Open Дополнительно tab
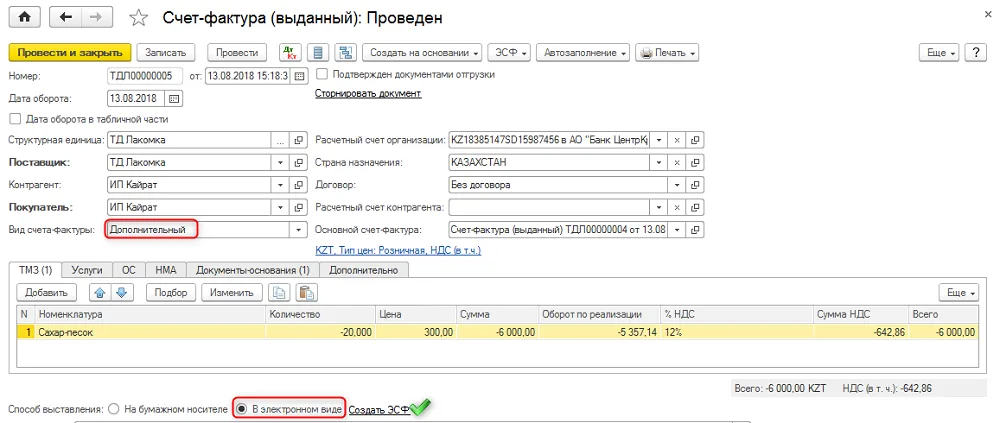 [x=364, y=270]
